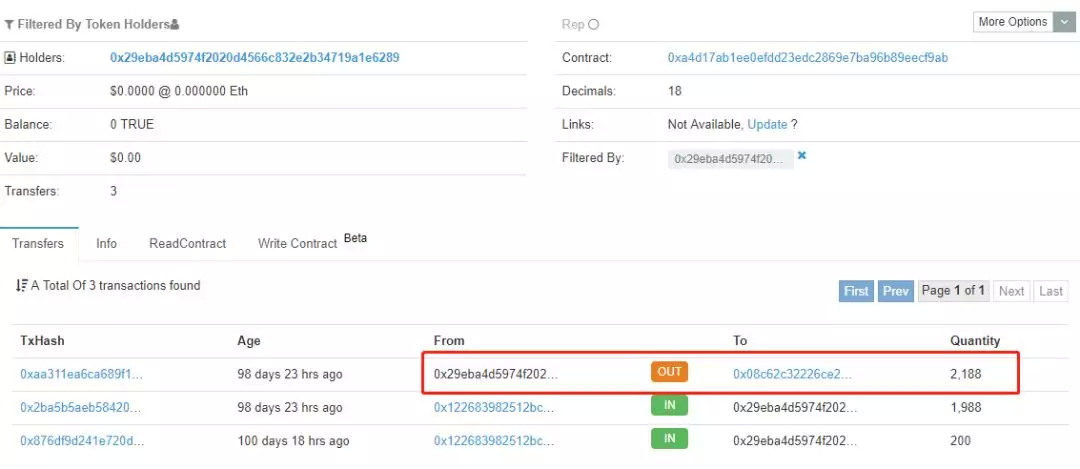The image size is (1080, 469).
Task: Open transaction hash 0xaa311ea6ca689f1
Action: tap(81, 375)
